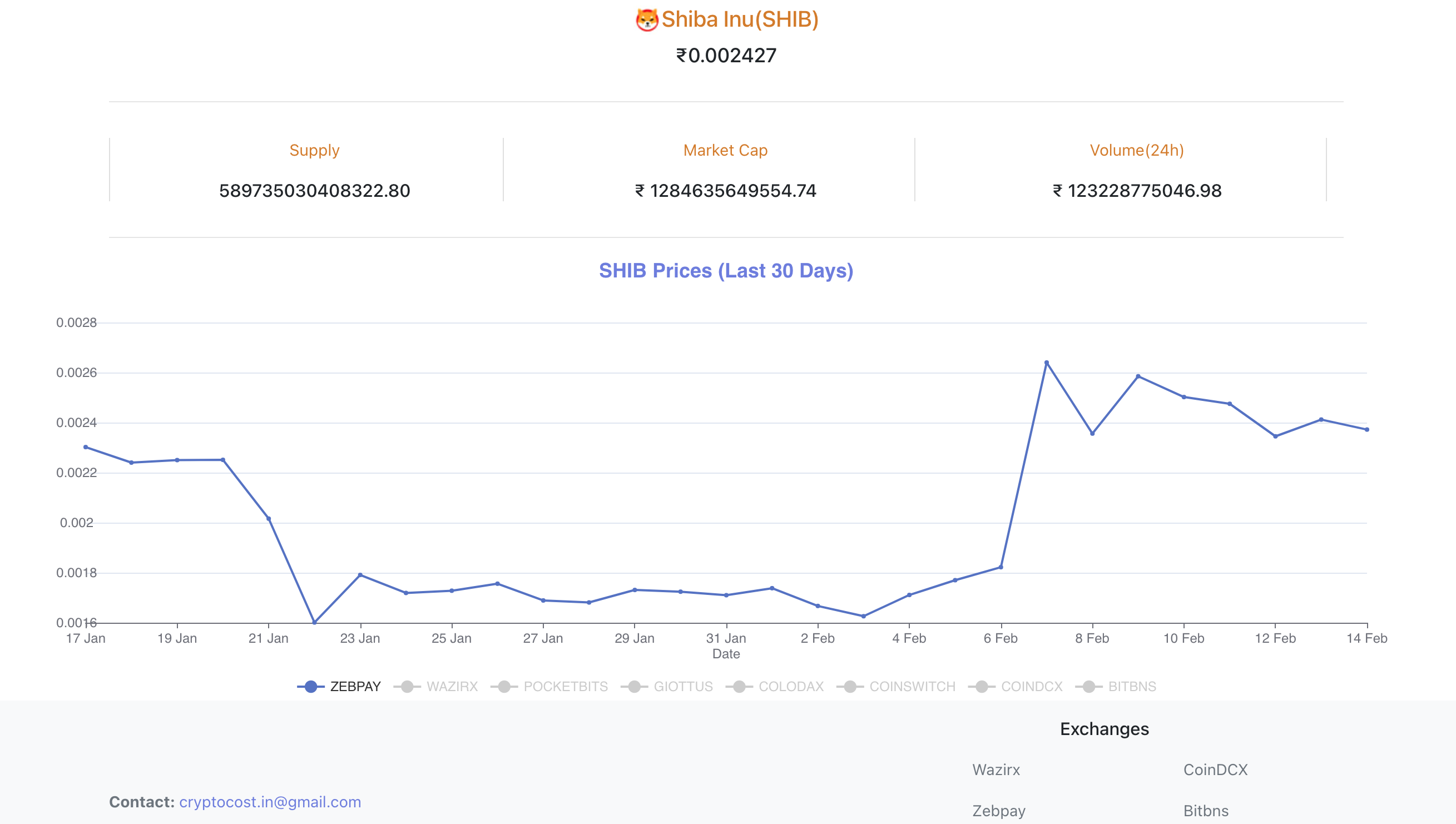Click the cryptocost.in@gmail.com email link

pos(270,802)
